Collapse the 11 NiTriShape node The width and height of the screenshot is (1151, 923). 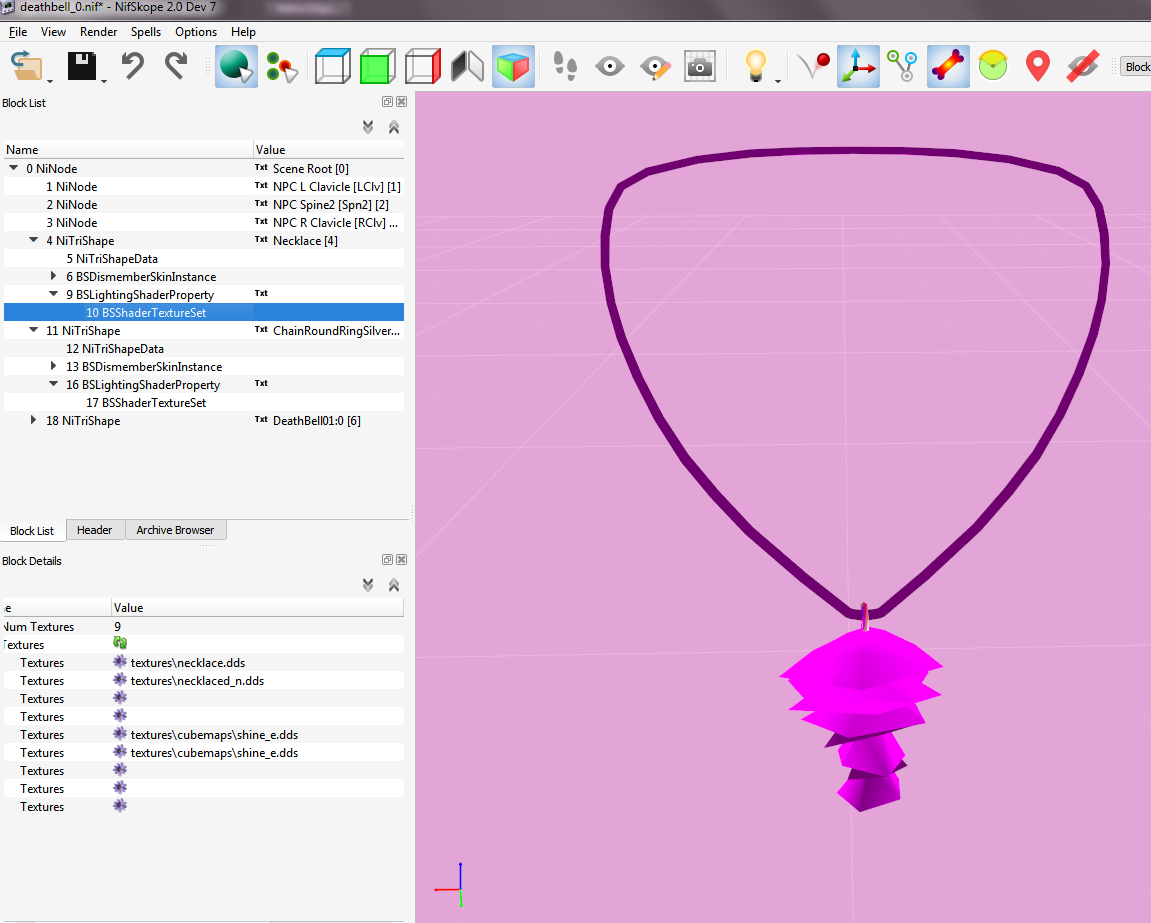pos(34,330)
